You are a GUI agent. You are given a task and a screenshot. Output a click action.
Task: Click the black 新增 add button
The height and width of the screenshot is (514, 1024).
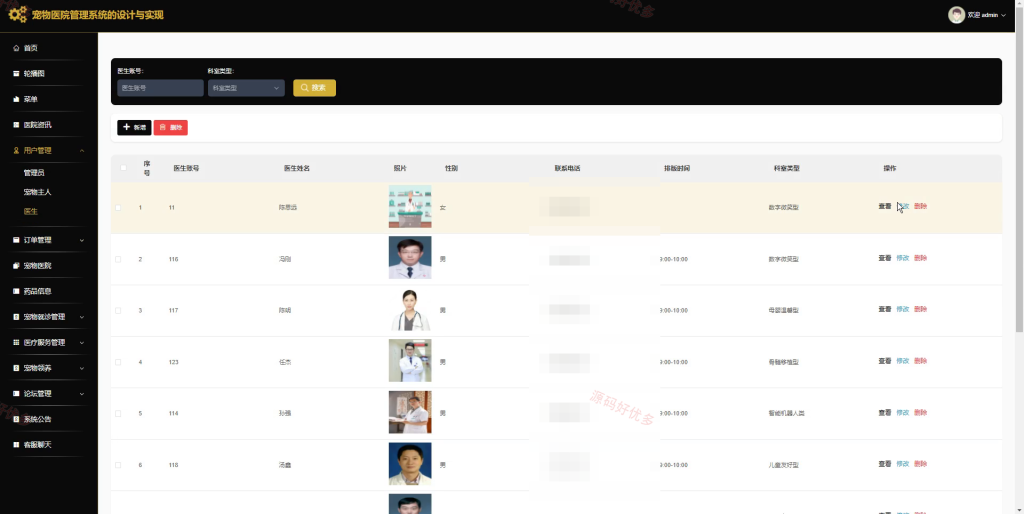pos(134,127)
